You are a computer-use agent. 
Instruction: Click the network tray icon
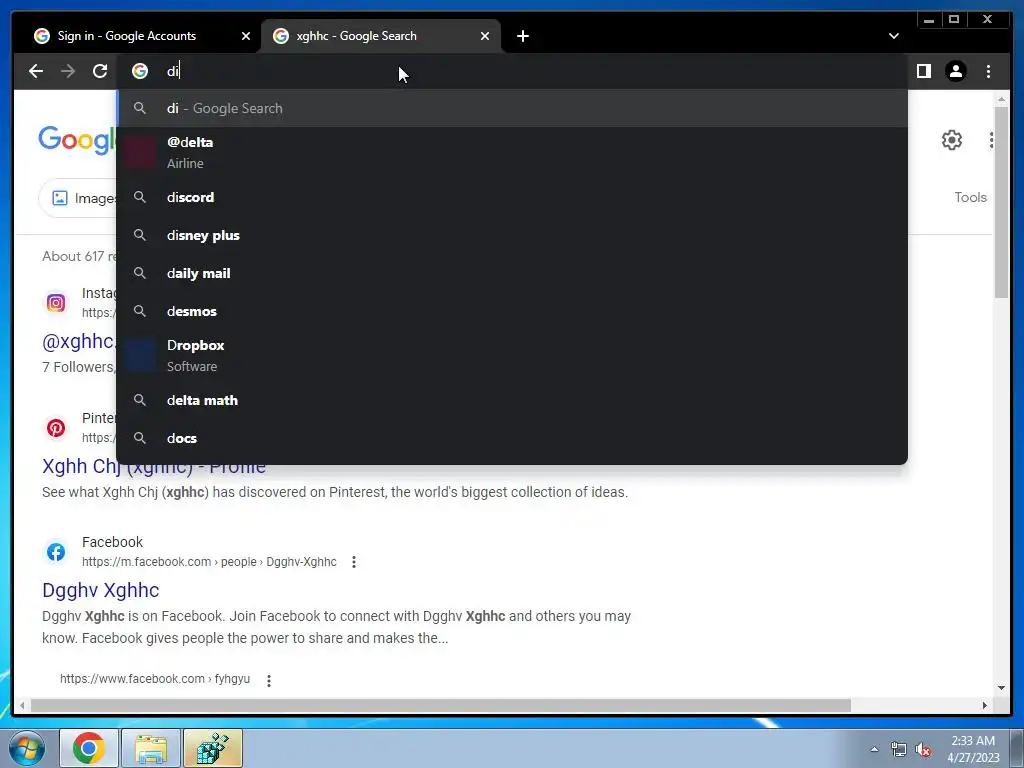coord(899,749)
